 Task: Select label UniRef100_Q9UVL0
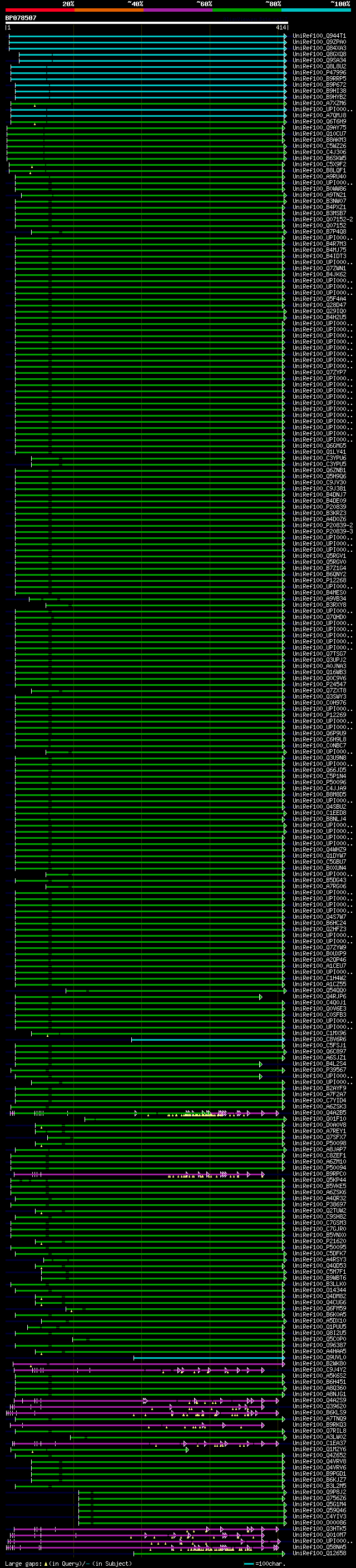(319, 1357)
